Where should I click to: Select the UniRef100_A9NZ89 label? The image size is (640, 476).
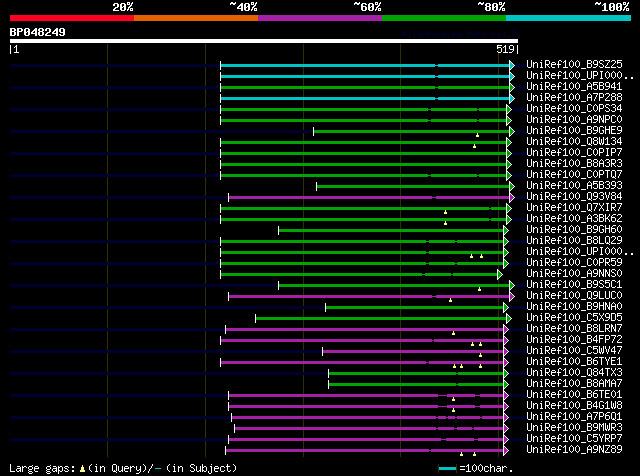[x=574, y=450]
